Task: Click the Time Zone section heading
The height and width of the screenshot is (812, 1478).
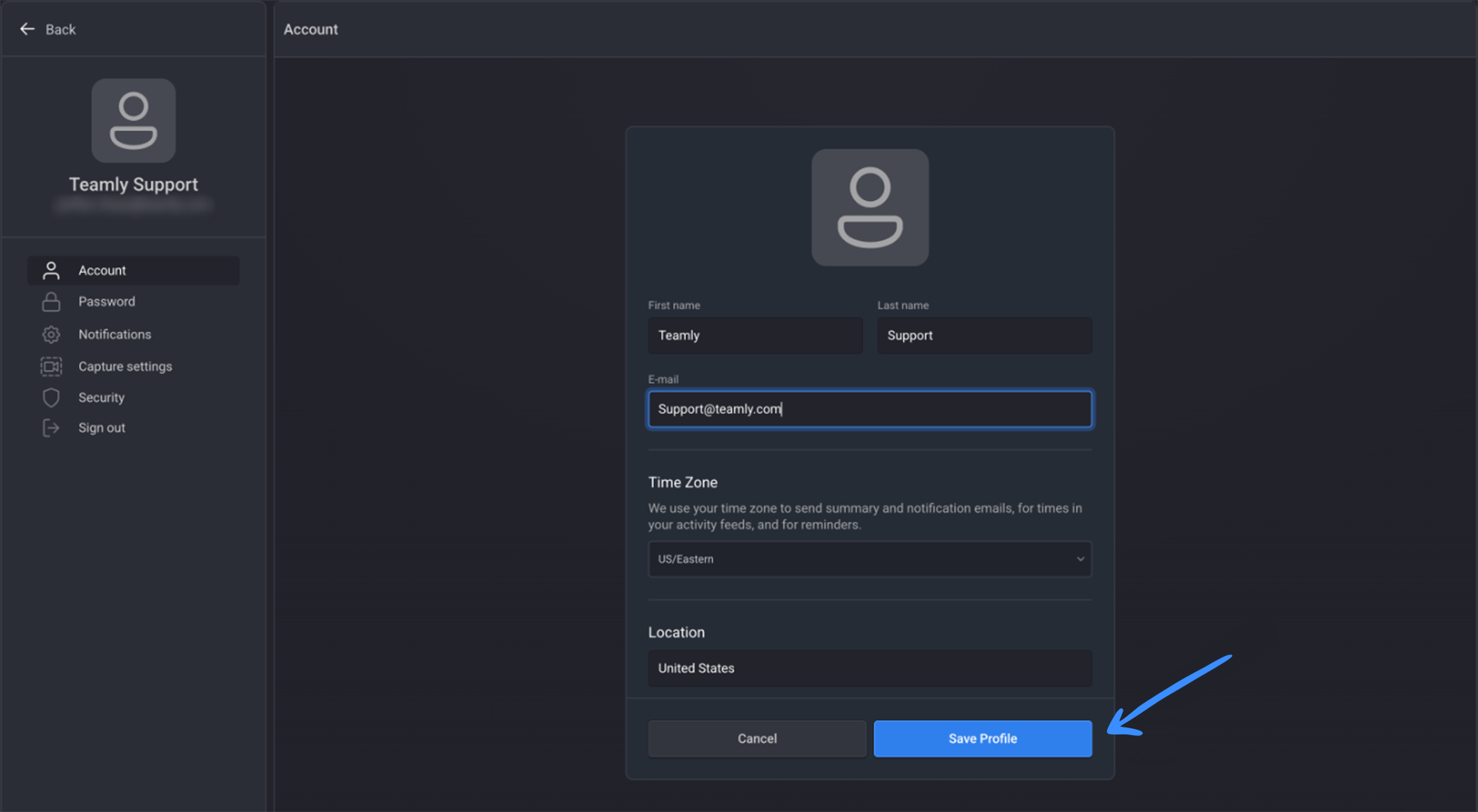Action: 683,482
